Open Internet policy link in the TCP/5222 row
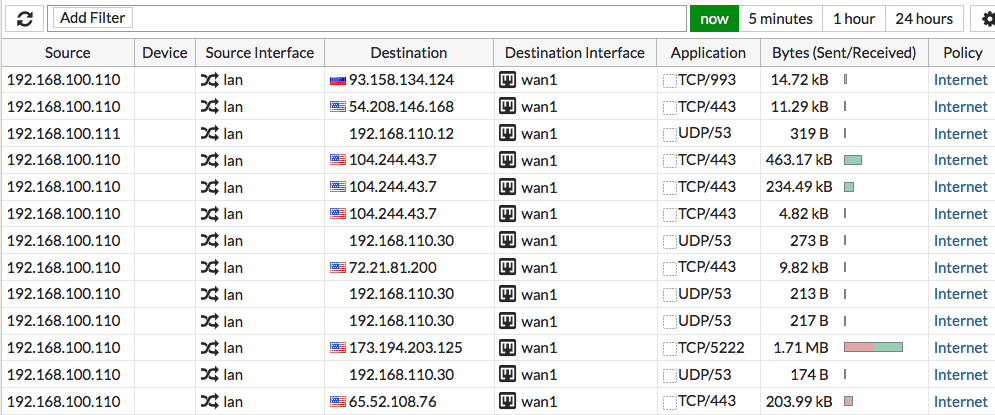 click(961, 348)
